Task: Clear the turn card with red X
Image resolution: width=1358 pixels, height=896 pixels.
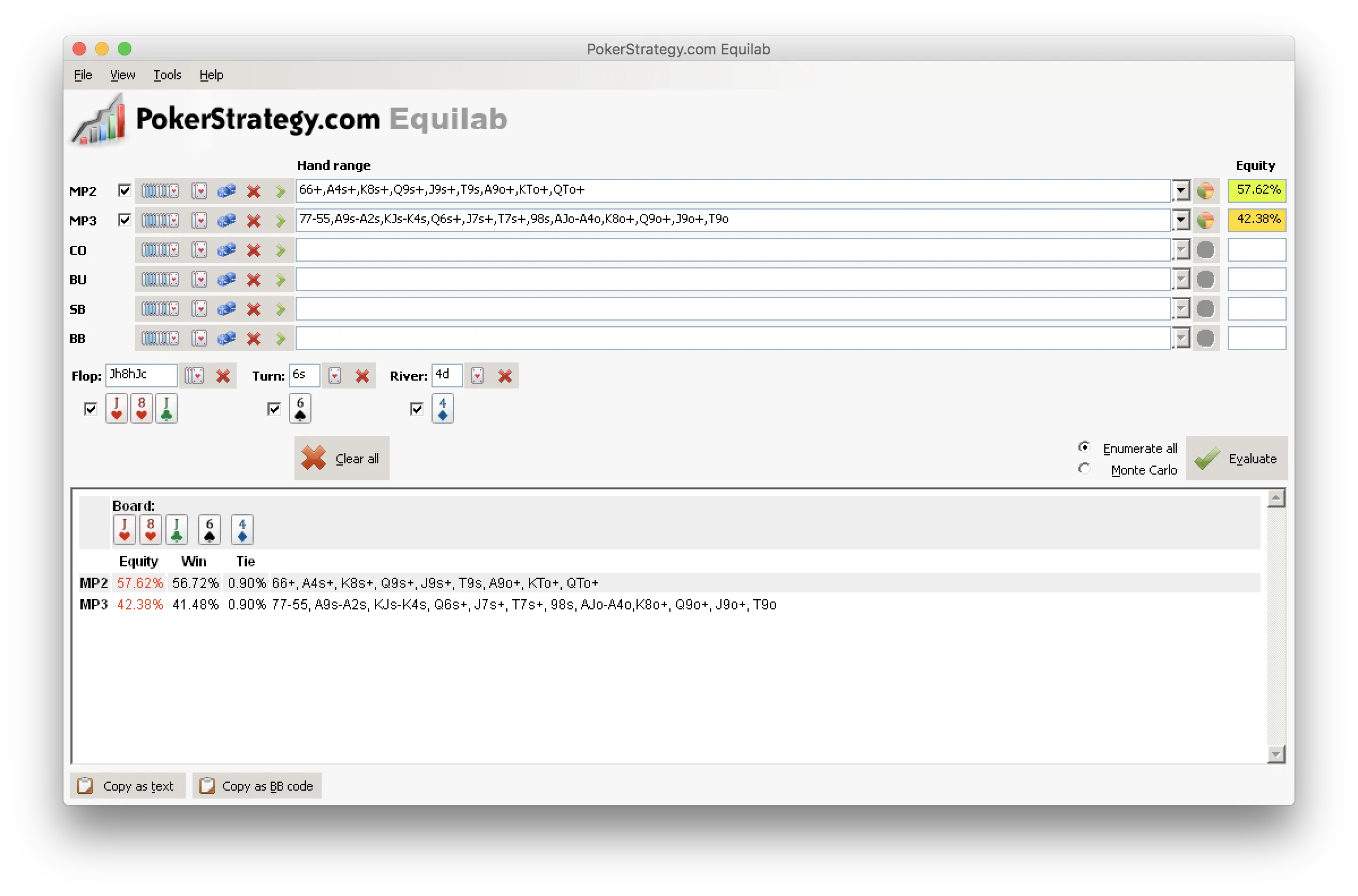Action: pos(362,376)
